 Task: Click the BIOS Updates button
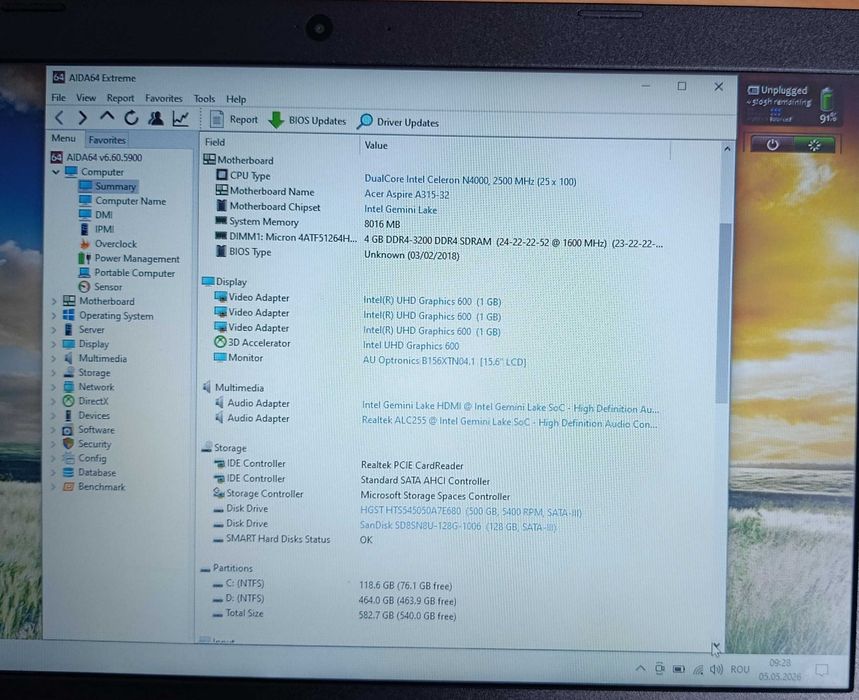point(307,121)
